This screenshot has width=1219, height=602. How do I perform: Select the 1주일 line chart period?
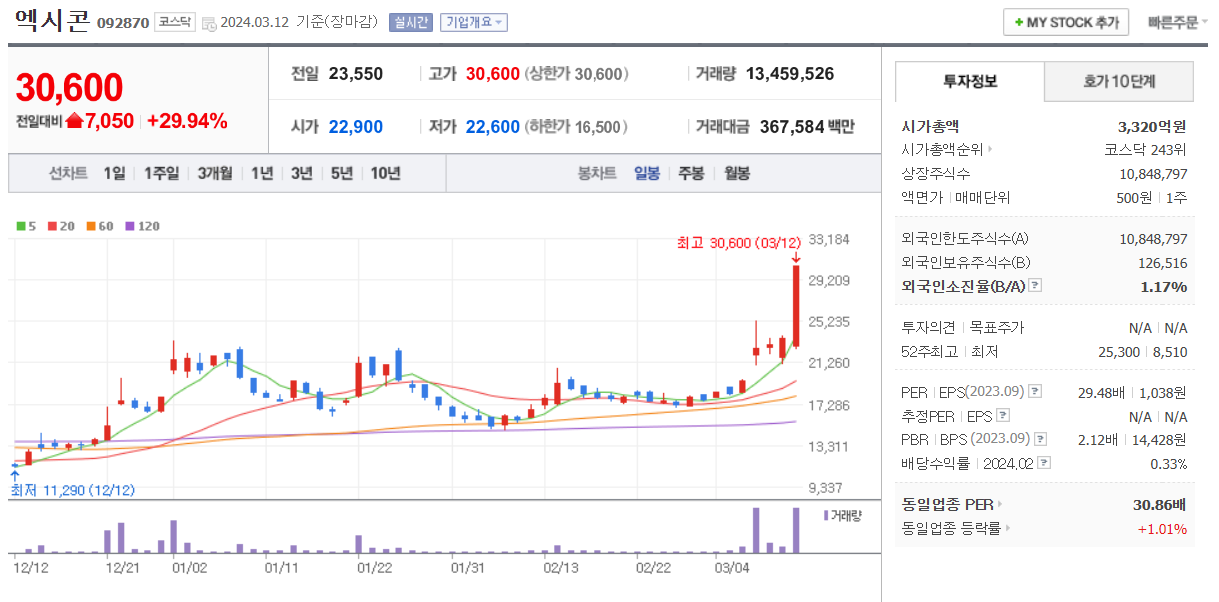coord(161,173)
